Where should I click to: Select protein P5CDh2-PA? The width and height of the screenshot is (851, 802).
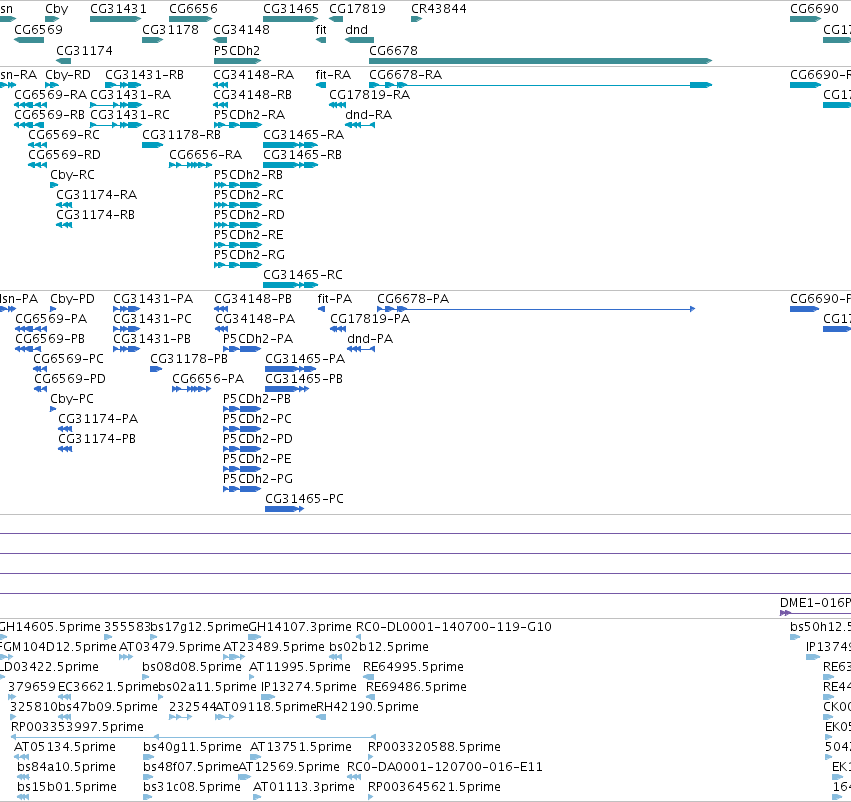click(x=258, y=339)
